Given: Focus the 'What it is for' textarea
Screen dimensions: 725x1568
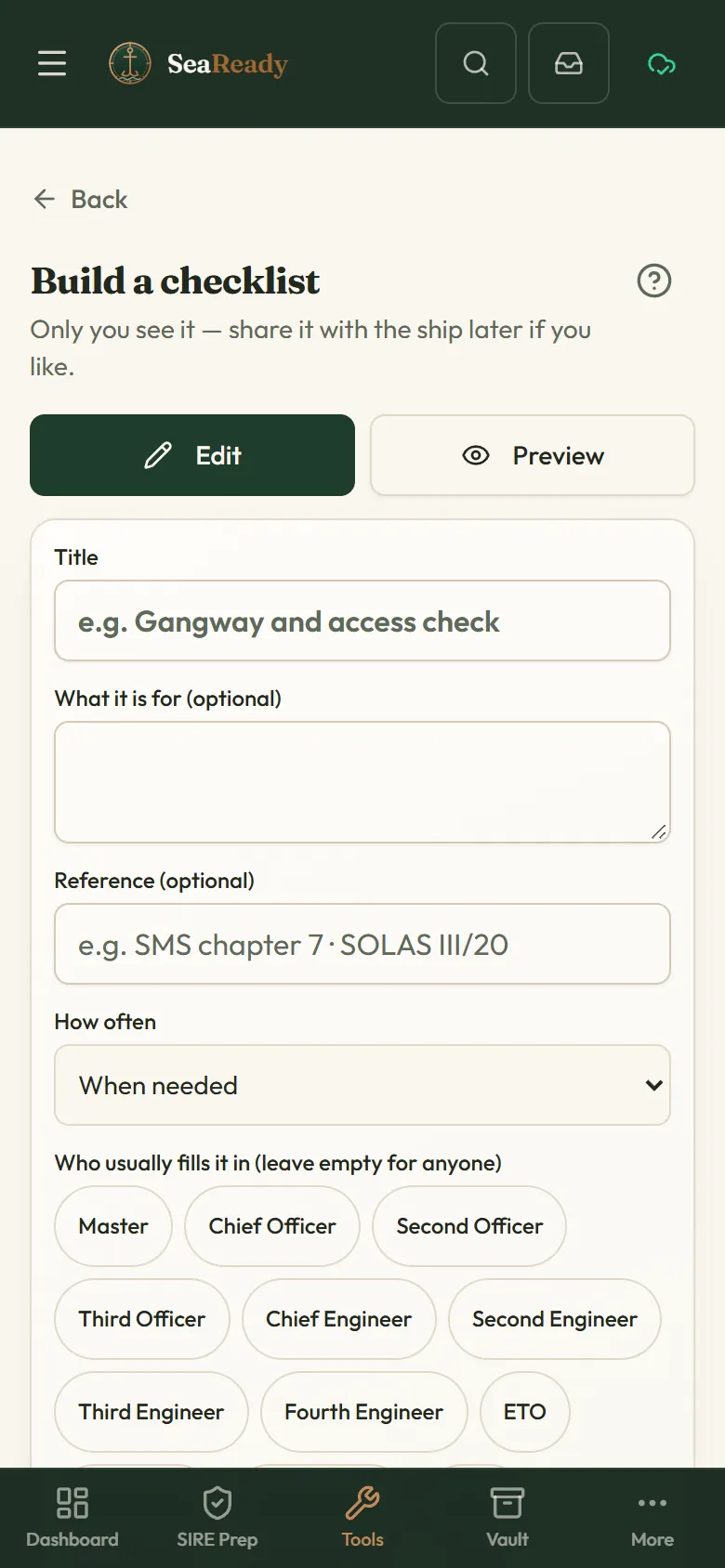Looking at the screenshot, I should 362,782.
